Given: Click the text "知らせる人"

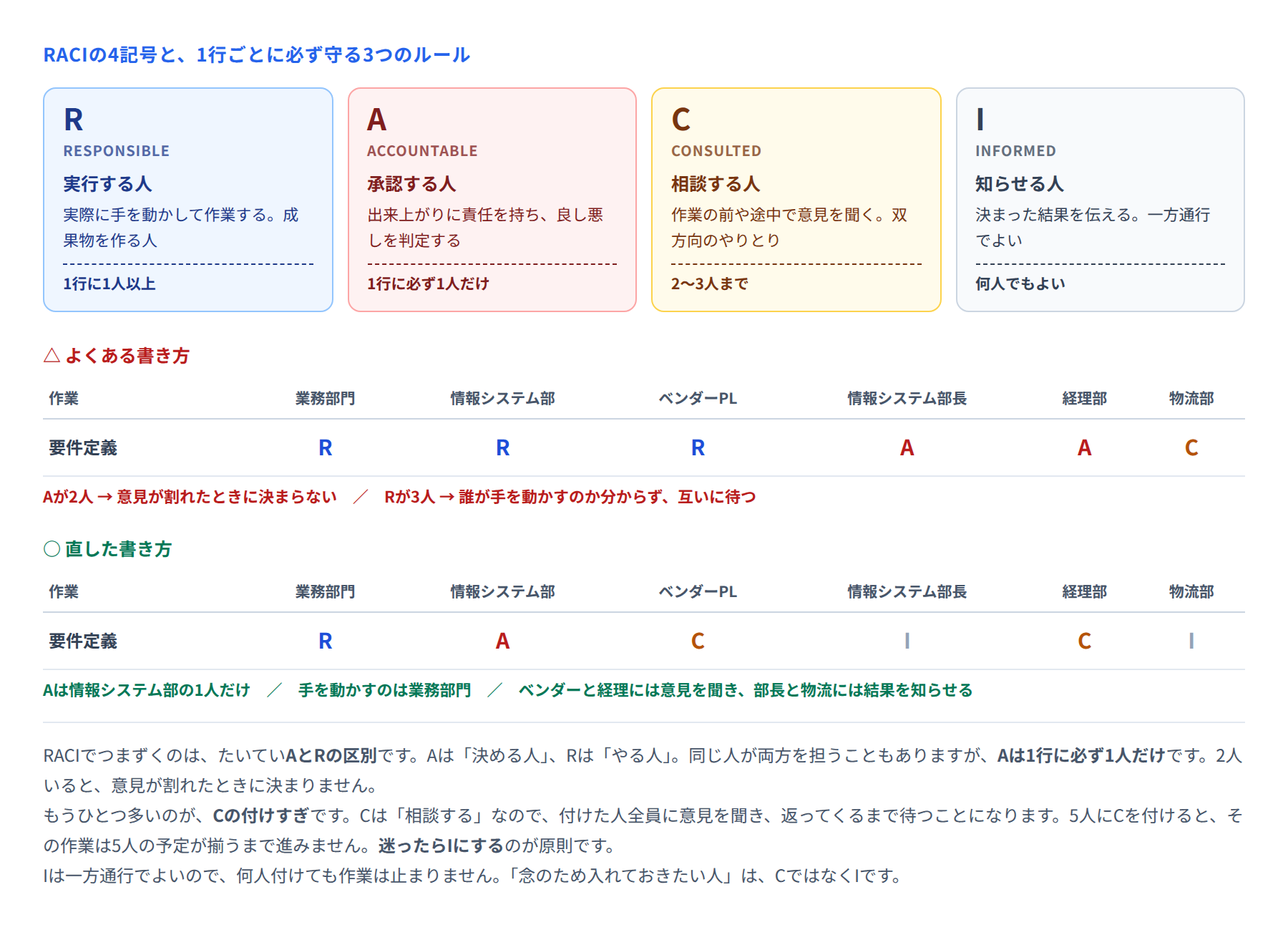Looking at the screenshot, I should tap(1020, 184).
